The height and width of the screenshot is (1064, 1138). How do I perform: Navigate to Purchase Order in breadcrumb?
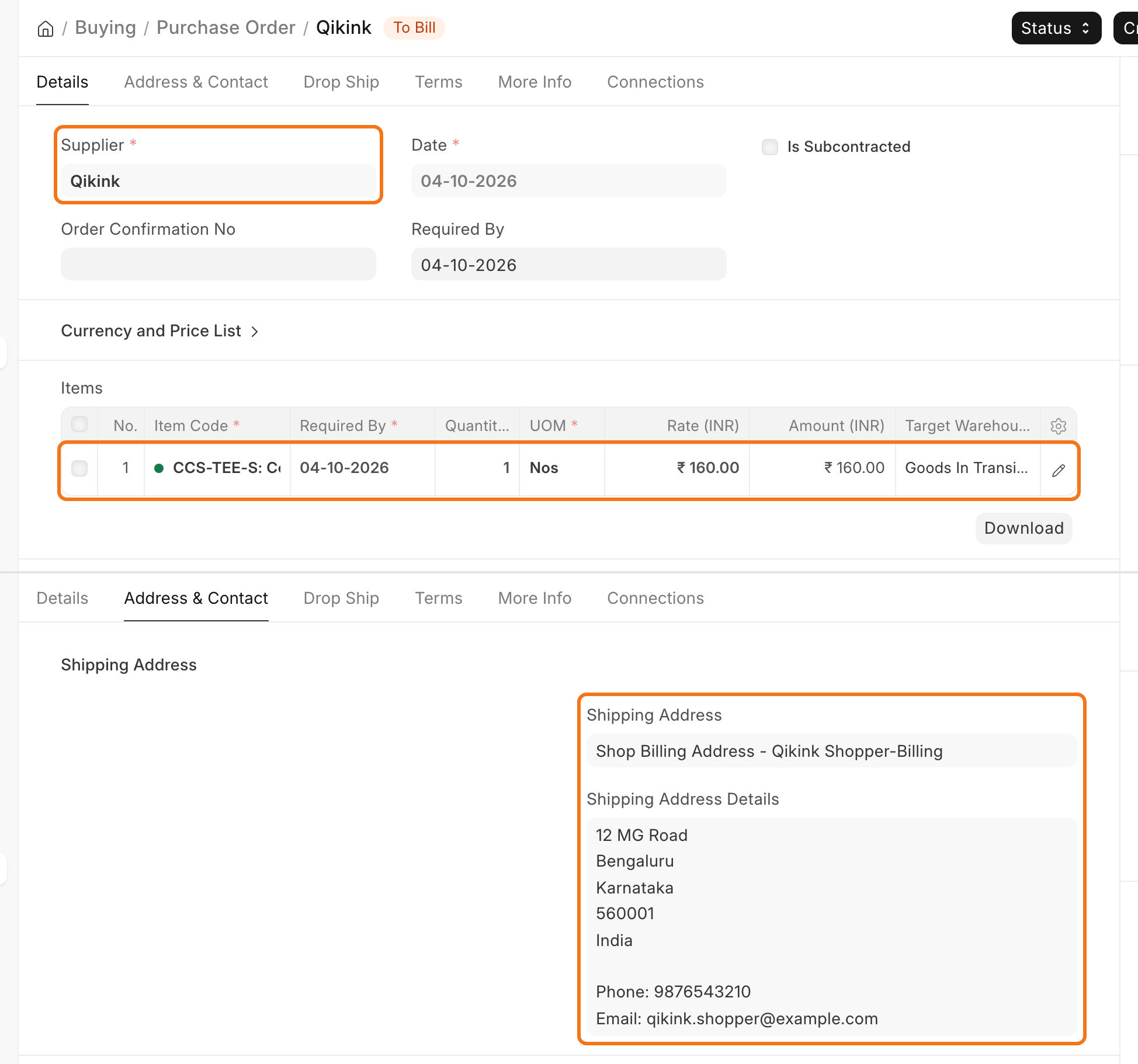pyautogui.click(x=226, y=27)
